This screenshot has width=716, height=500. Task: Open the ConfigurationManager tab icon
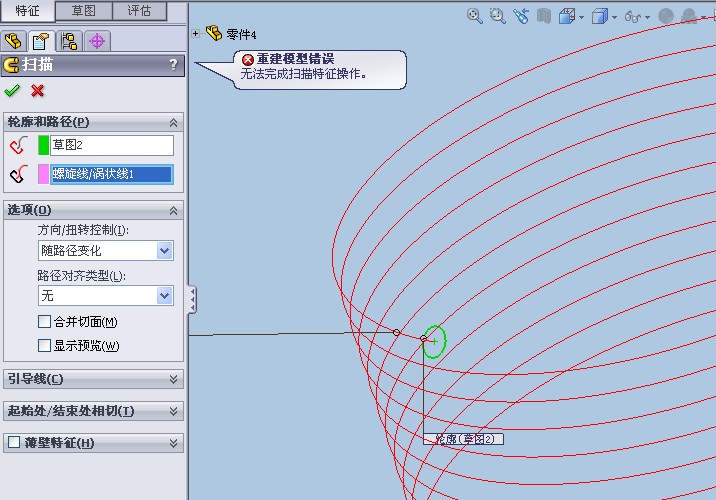69,42
